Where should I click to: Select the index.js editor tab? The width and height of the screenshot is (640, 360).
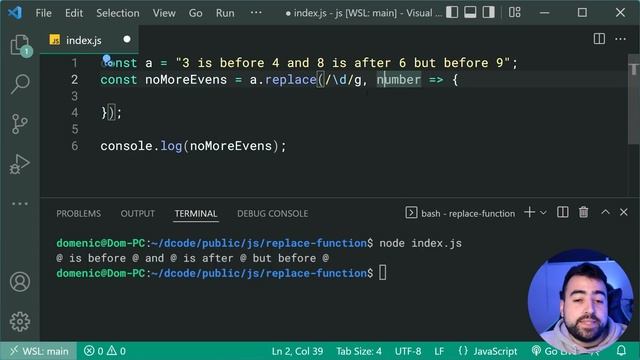[x=89, y=40]
